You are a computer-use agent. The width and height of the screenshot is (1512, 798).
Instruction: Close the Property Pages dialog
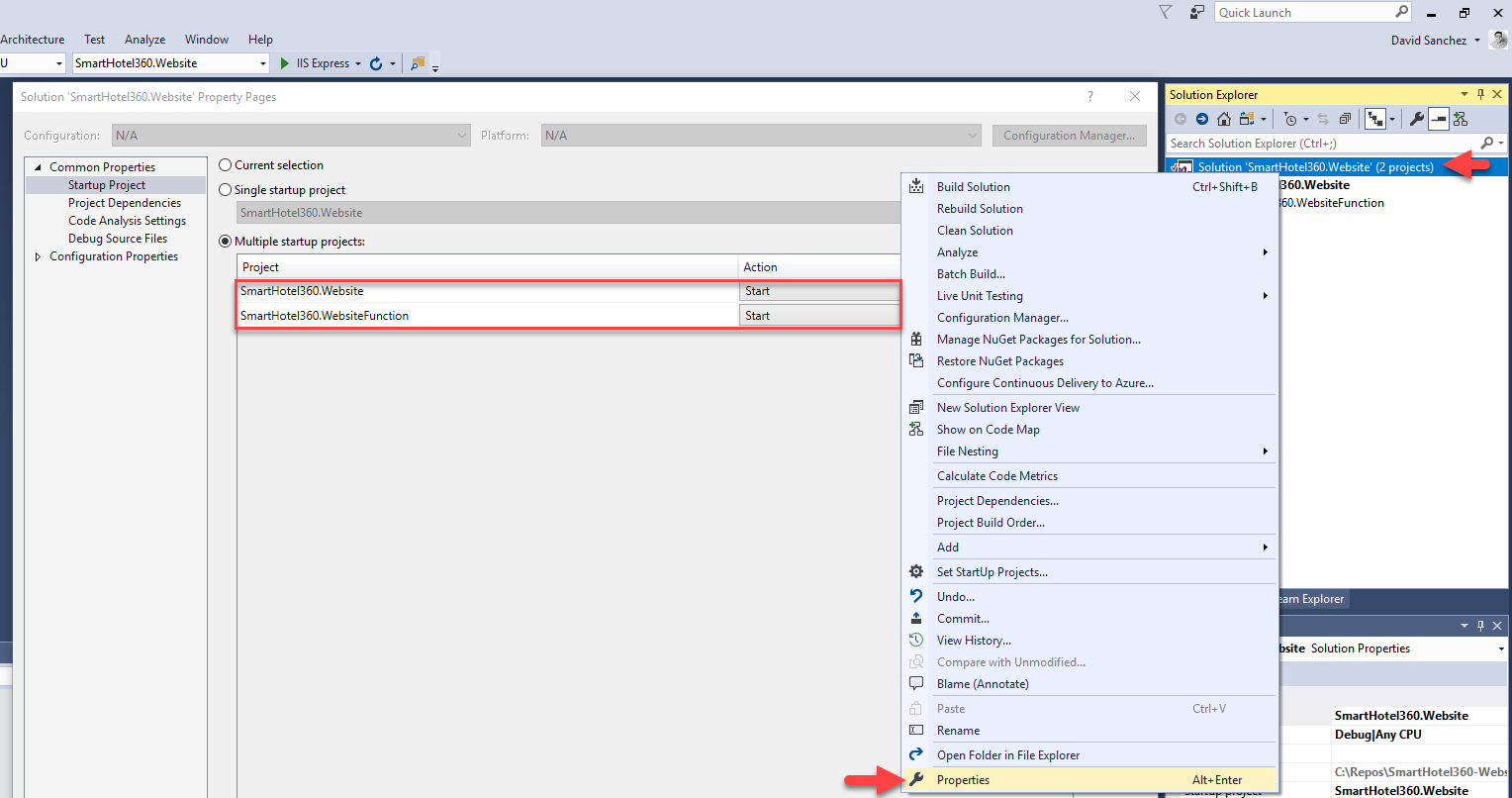point(1135,96)
